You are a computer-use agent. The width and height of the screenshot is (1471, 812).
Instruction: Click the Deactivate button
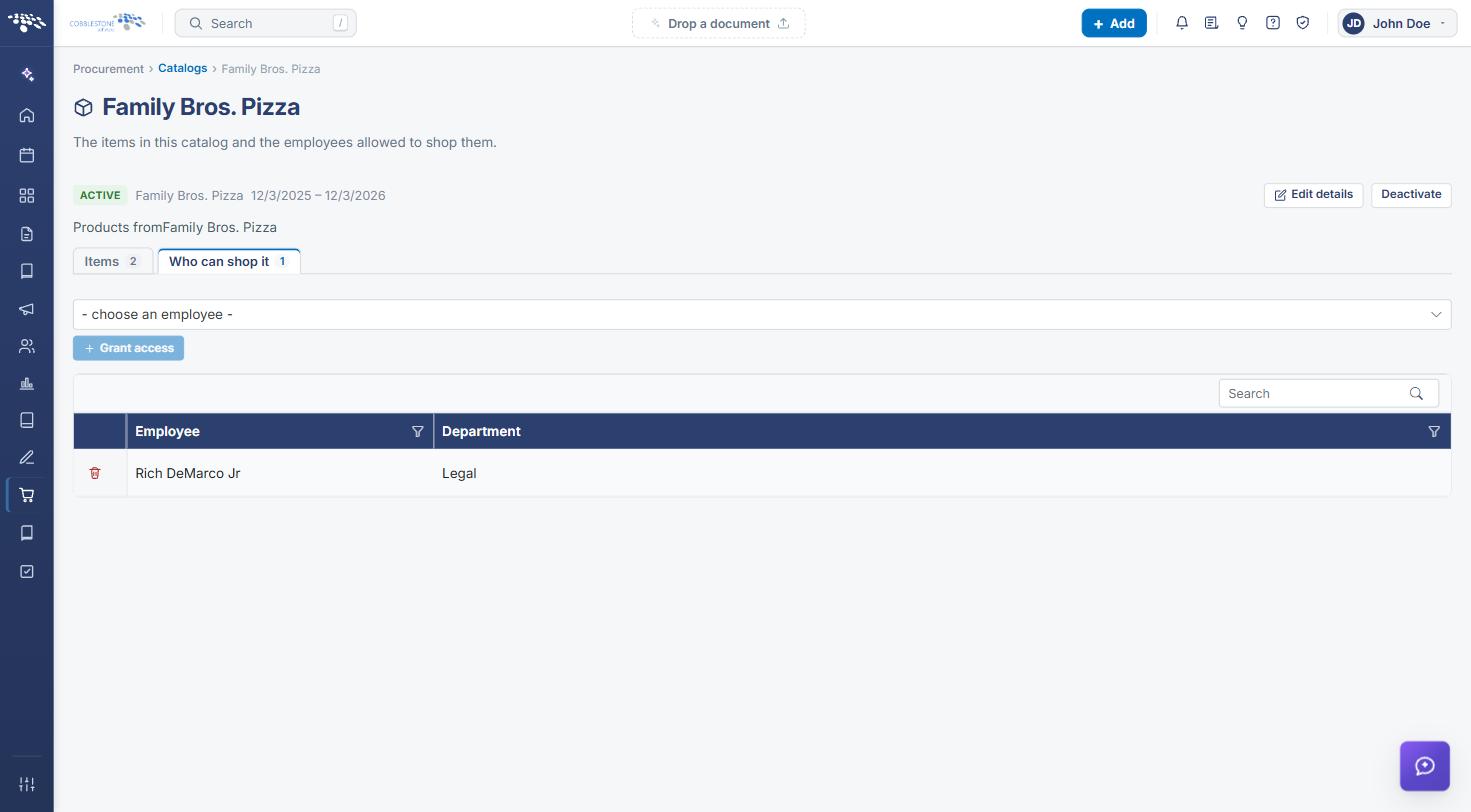click(x=1411, y=195)
